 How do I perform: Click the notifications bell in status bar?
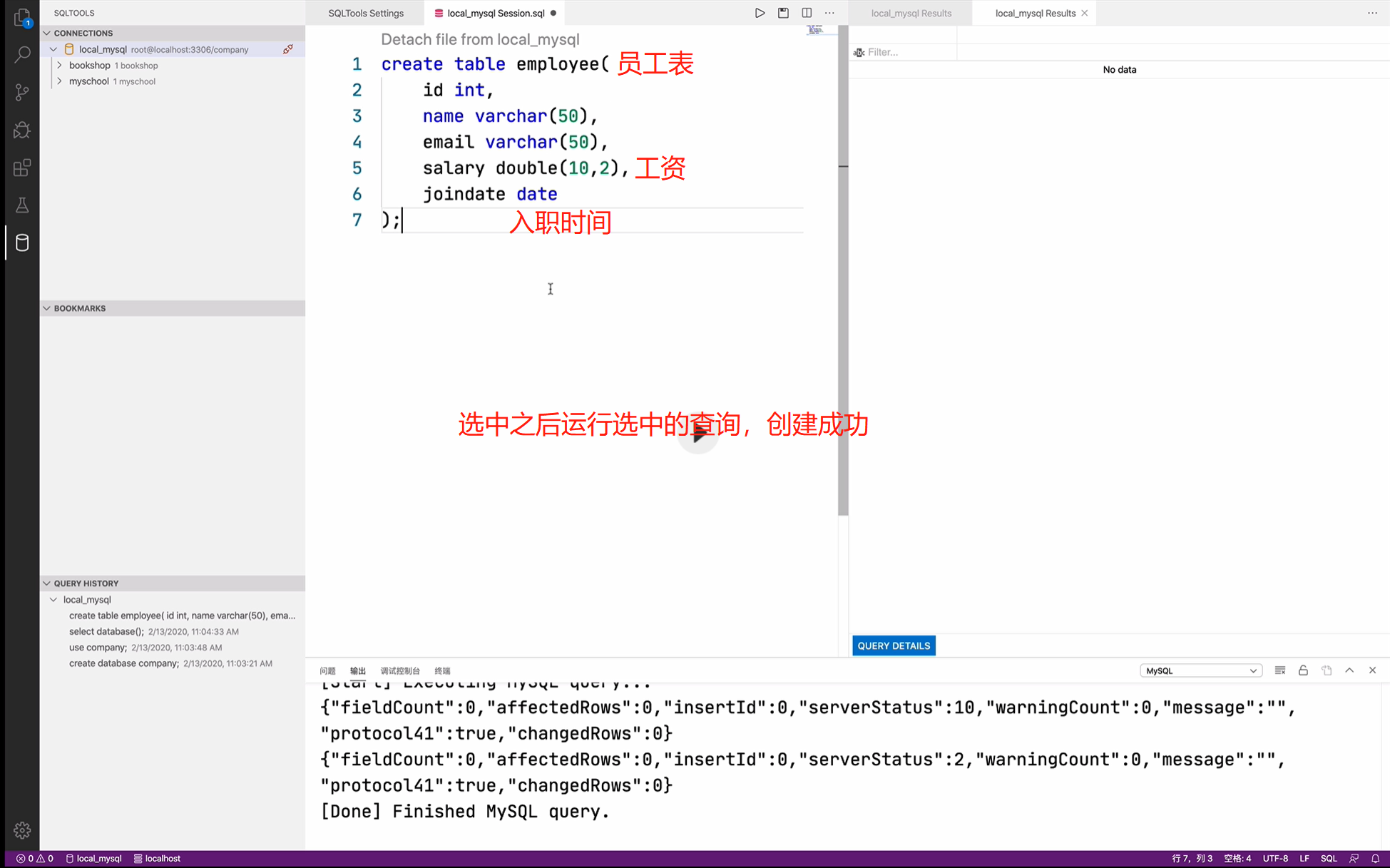tap(1375, 859)
